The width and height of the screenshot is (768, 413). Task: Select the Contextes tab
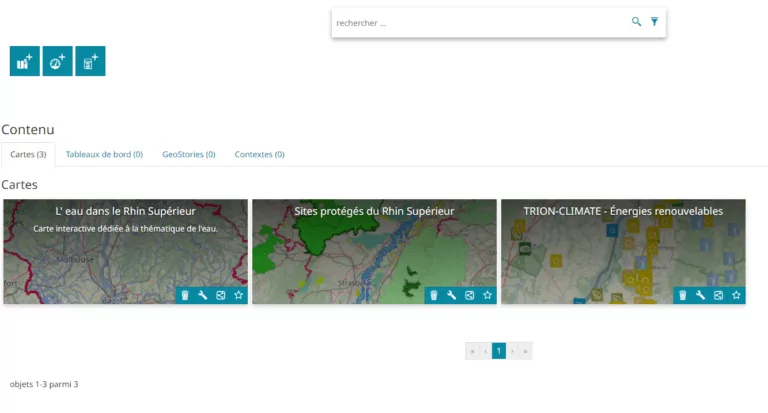[259, 154]
